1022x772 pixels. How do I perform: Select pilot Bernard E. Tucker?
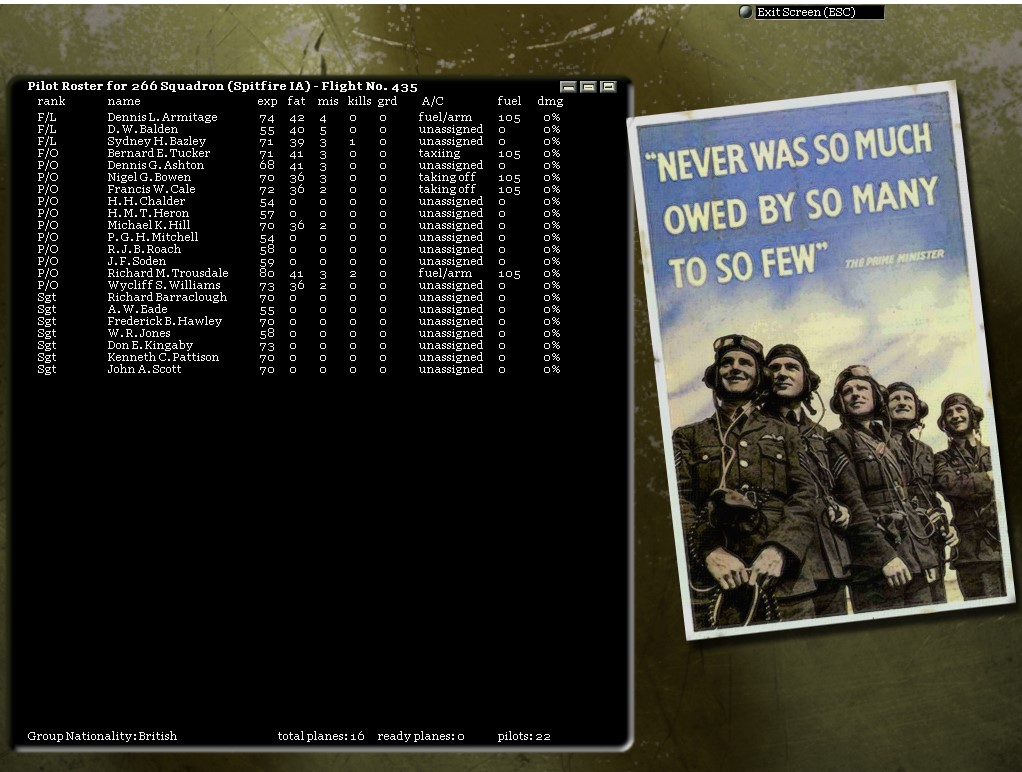158,153
